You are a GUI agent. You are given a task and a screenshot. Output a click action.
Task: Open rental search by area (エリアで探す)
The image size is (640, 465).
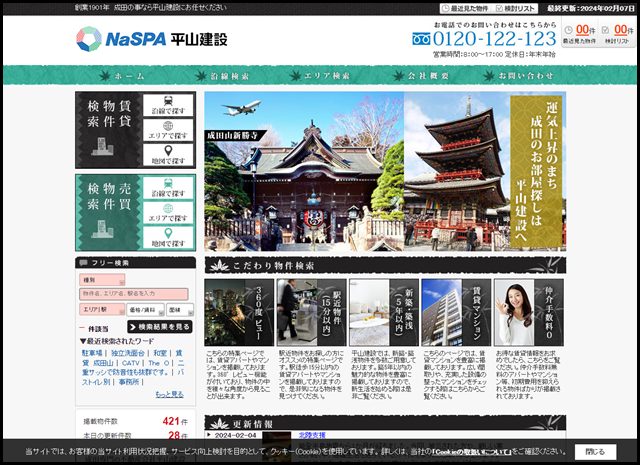click(168, 130)
